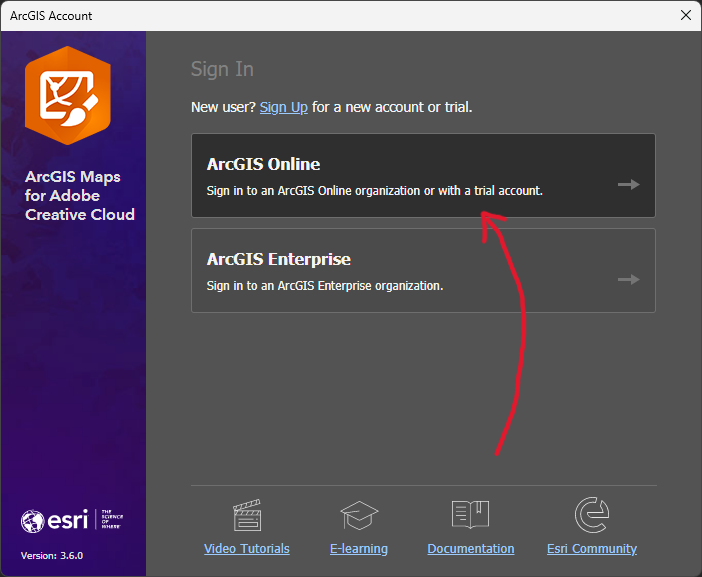Click the Sign In heading
This screenshot has height=577, width=702.
[x=223, y=69]
